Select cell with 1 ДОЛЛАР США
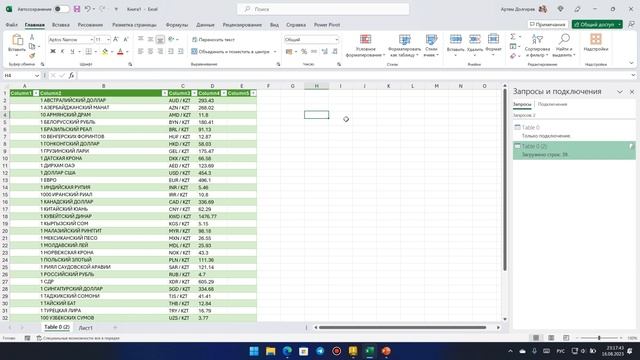 coord(103,173)
